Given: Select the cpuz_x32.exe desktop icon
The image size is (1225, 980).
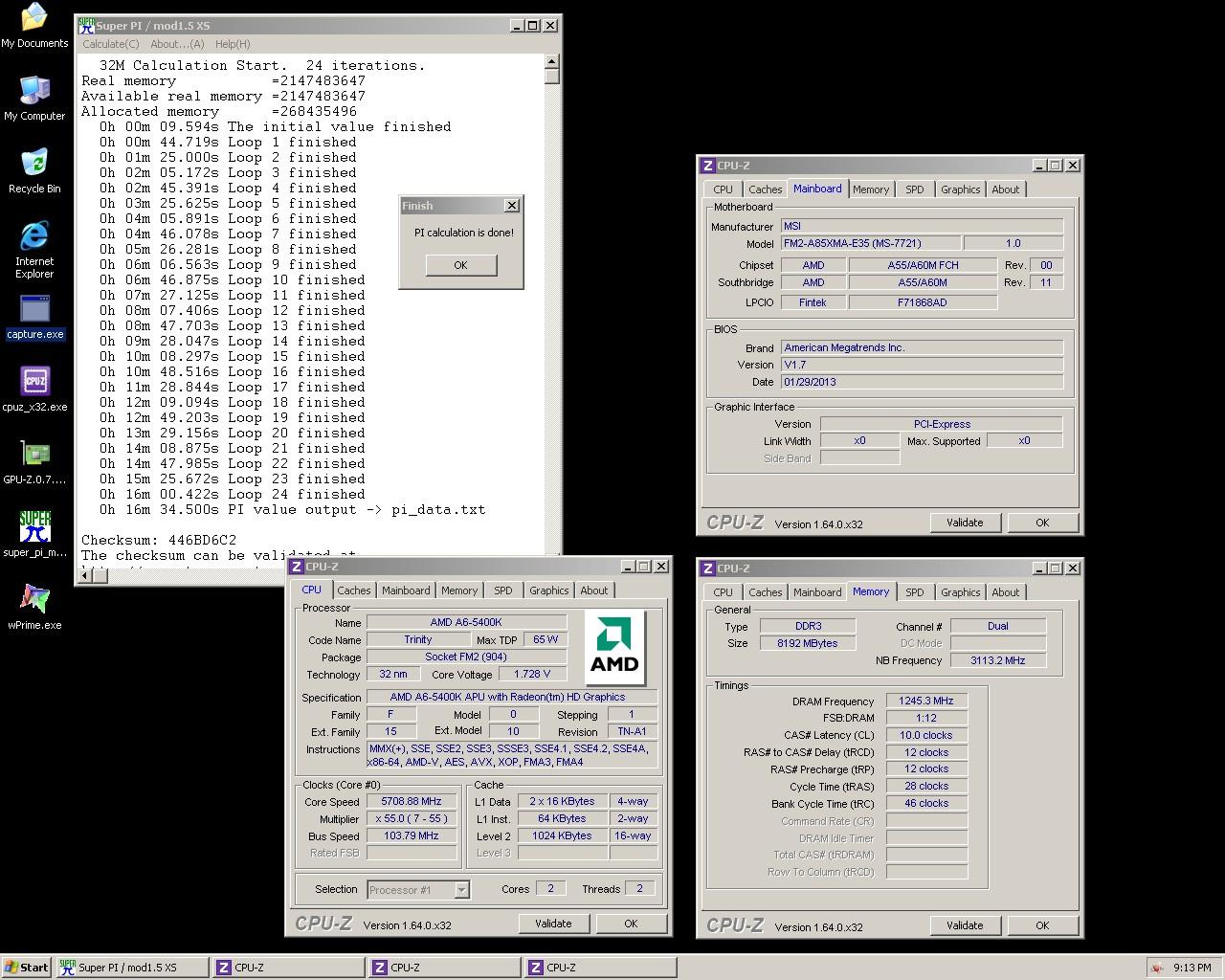Looking at the screenshot, I should coord(34,390).
